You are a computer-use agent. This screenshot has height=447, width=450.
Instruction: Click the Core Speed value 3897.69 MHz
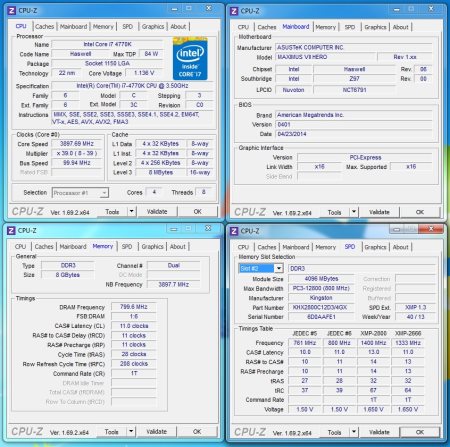(77, 144)
